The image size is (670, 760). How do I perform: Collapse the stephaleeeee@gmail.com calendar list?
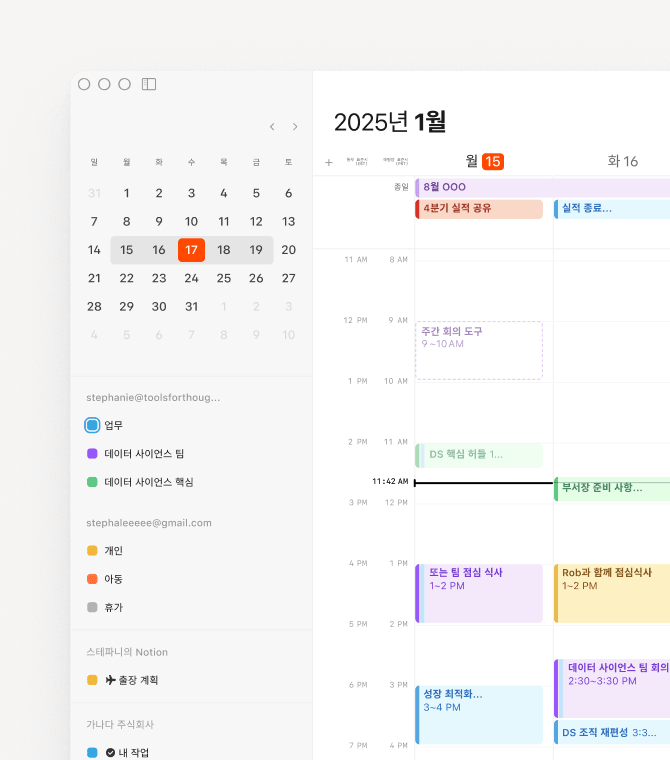click(x=148, y=522)
